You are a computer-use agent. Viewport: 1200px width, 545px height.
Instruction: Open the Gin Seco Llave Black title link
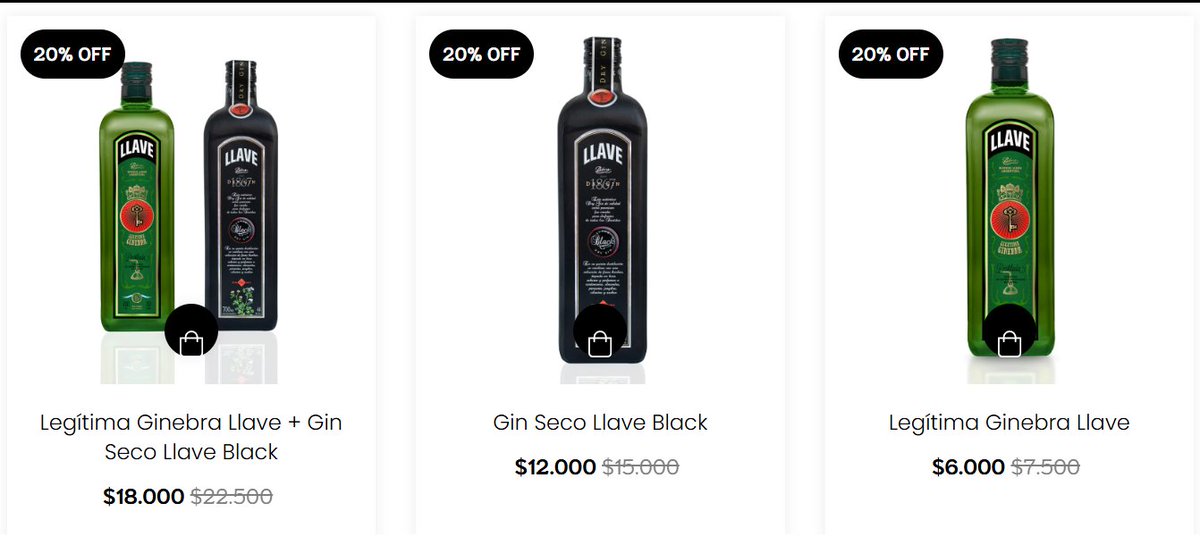coord(600,423)
